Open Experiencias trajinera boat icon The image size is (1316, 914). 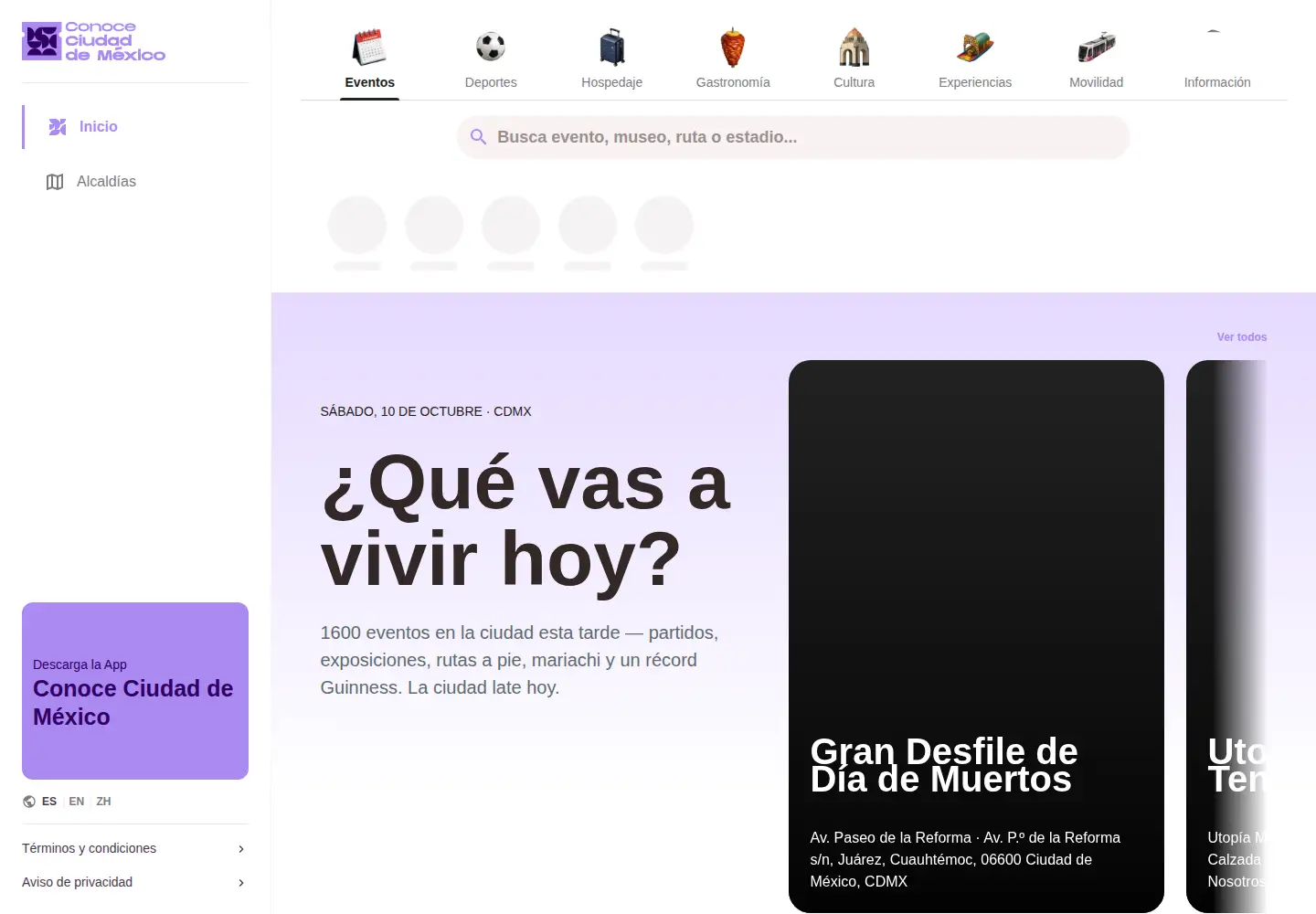[x=975, y=47]
